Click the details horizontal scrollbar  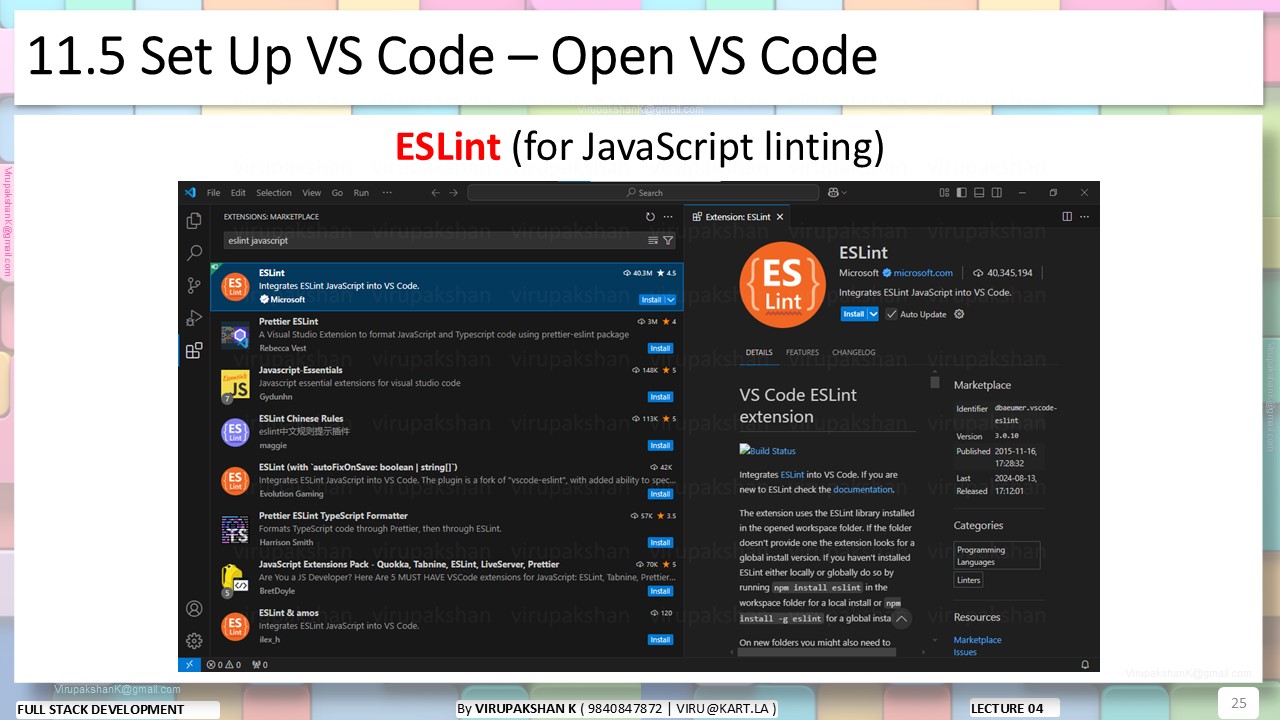point(817,653)
